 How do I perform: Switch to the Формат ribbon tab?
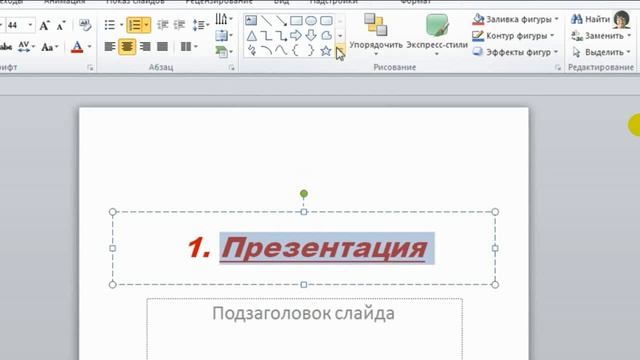(416, 2)
